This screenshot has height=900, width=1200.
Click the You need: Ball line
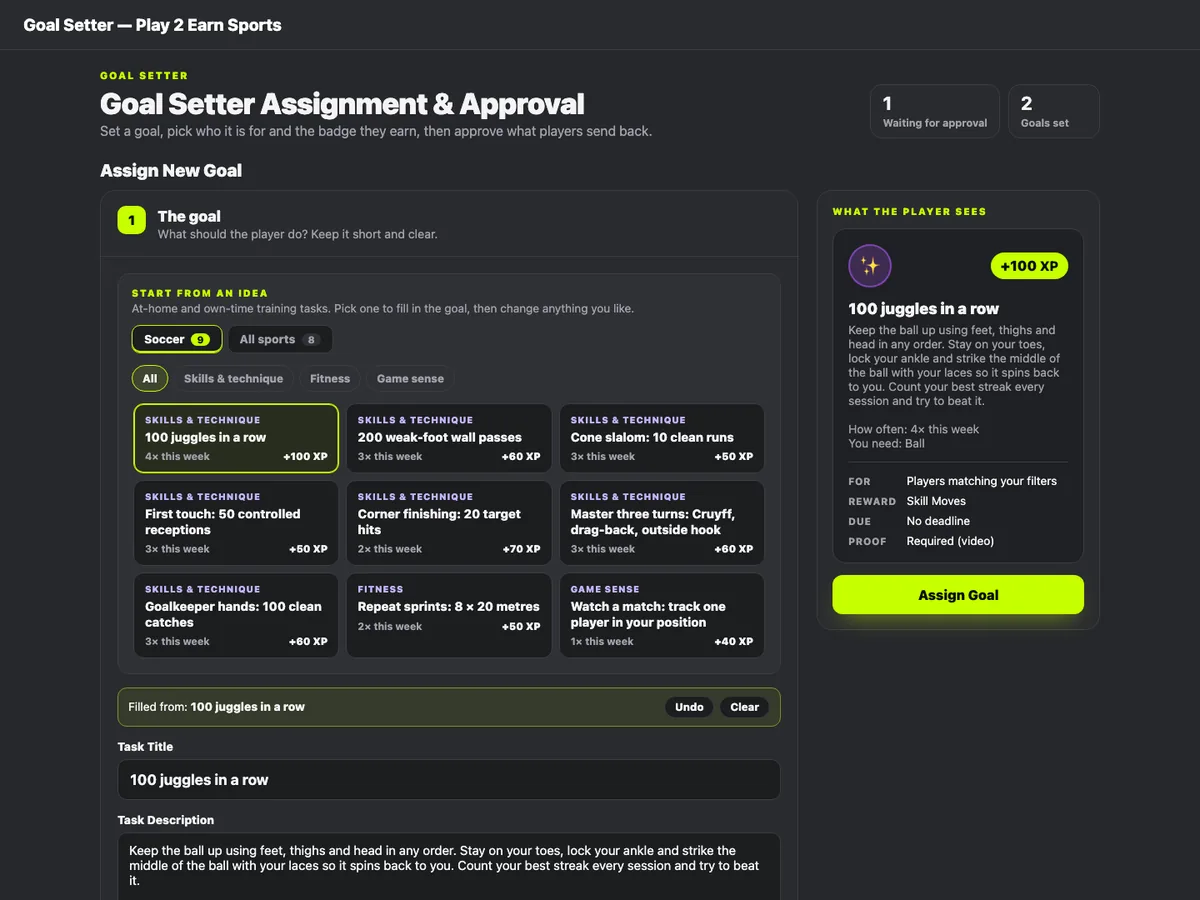pyautogui.click(x=887, y=443)
